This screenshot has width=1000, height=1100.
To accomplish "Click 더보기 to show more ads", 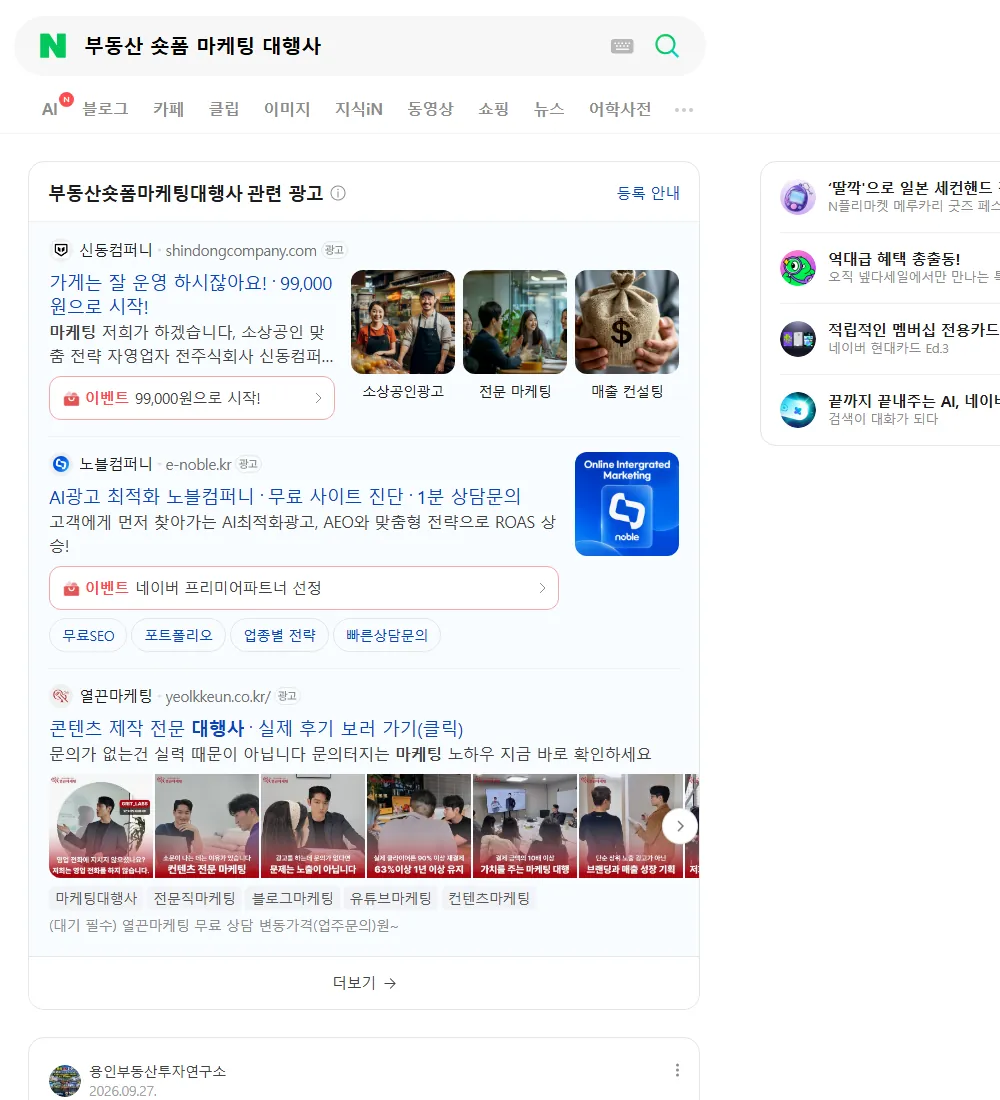I will point(364,983).
